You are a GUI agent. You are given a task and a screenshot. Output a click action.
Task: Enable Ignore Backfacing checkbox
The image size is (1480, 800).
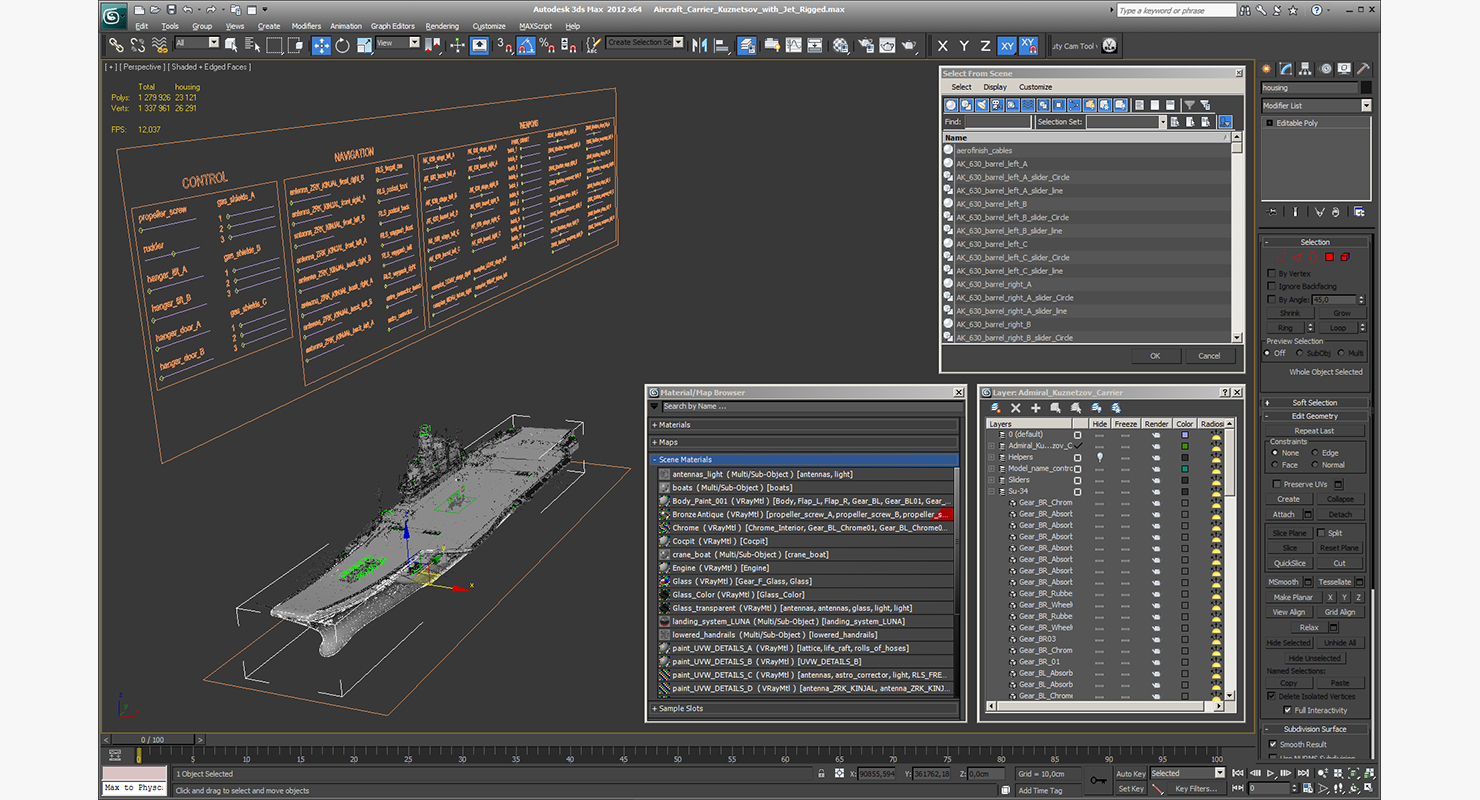[1272, 286]
